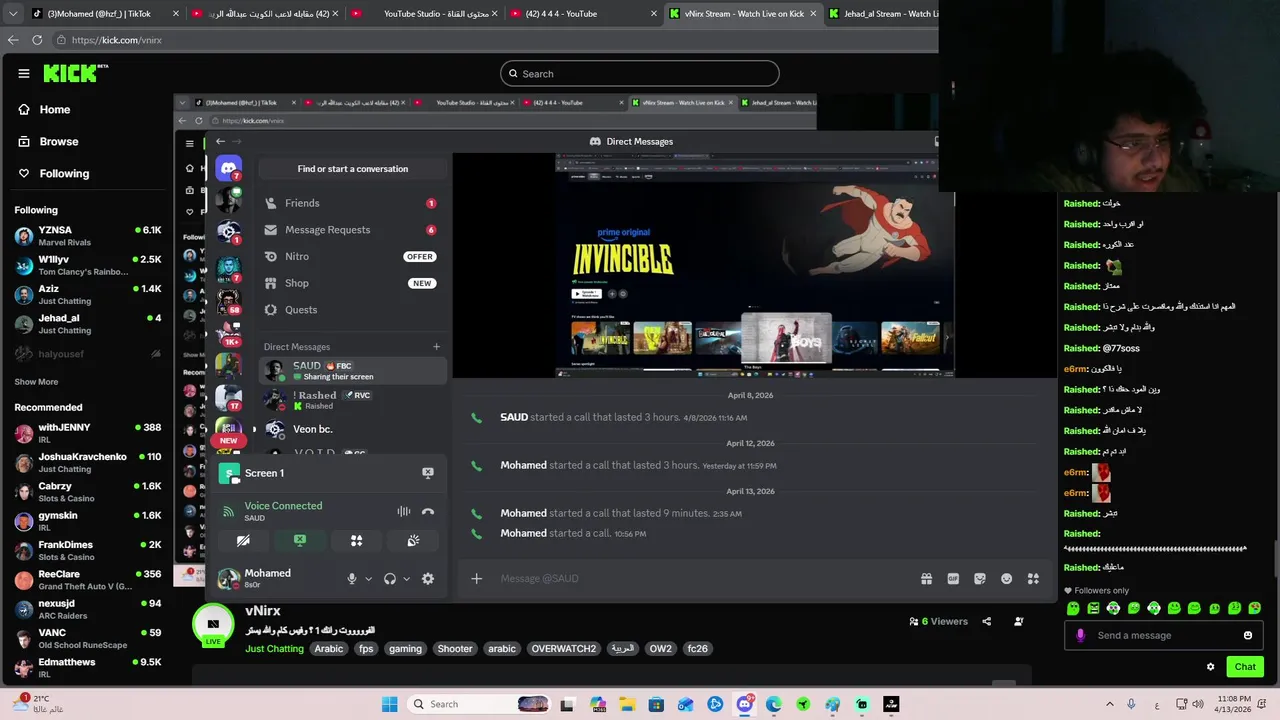Image resolution: width=1280 pixels, height=720 pixels.
Task: Click the vNirx streamer avatar
Action: pyautogui.click(x=213, y=624)
